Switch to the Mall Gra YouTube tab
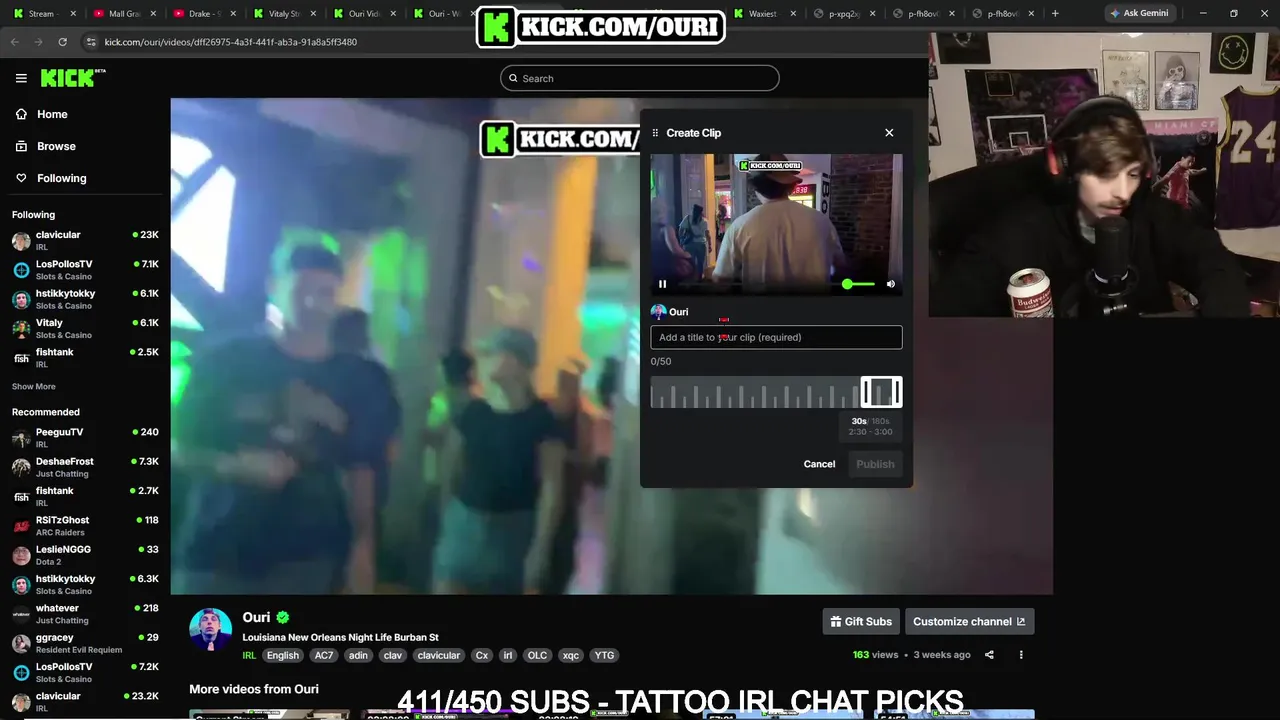The width and height of the screenshot is (1280, 720). click(125, 14)
